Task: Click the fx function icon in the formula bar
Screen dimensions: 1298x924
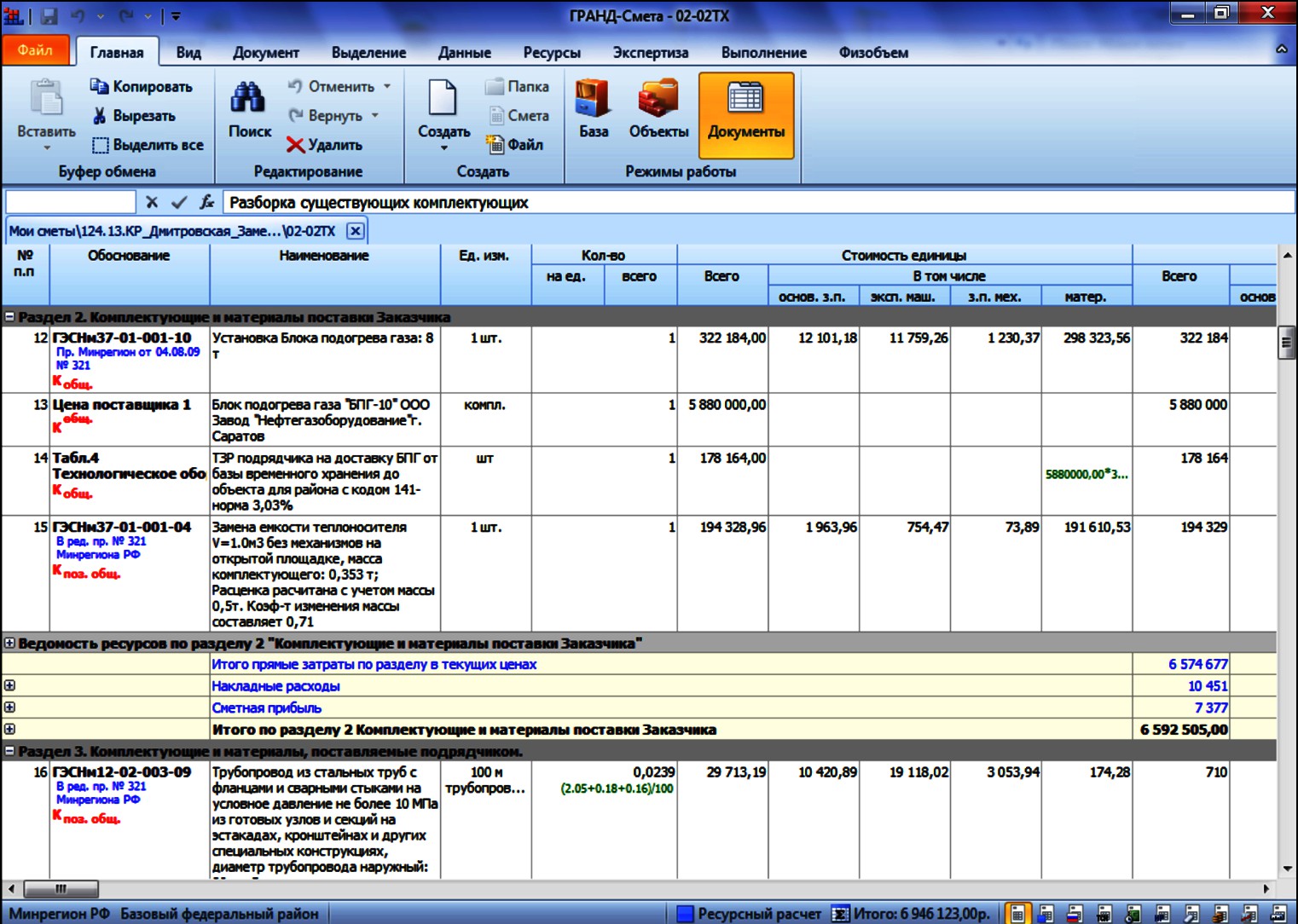Action: [x=206, y=202]
